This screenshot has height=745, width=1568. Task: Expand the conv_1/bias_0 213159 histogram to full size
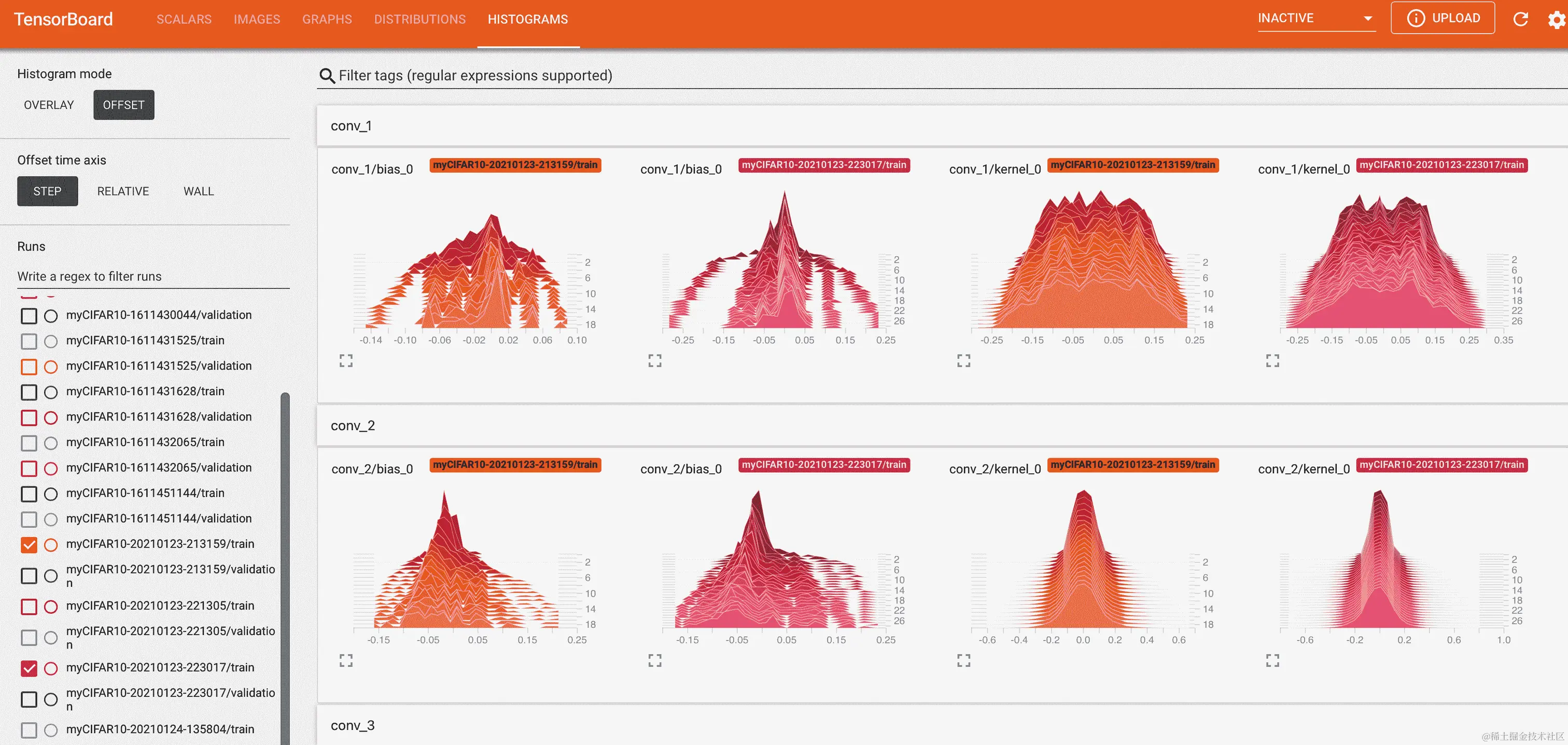(346, 361)
